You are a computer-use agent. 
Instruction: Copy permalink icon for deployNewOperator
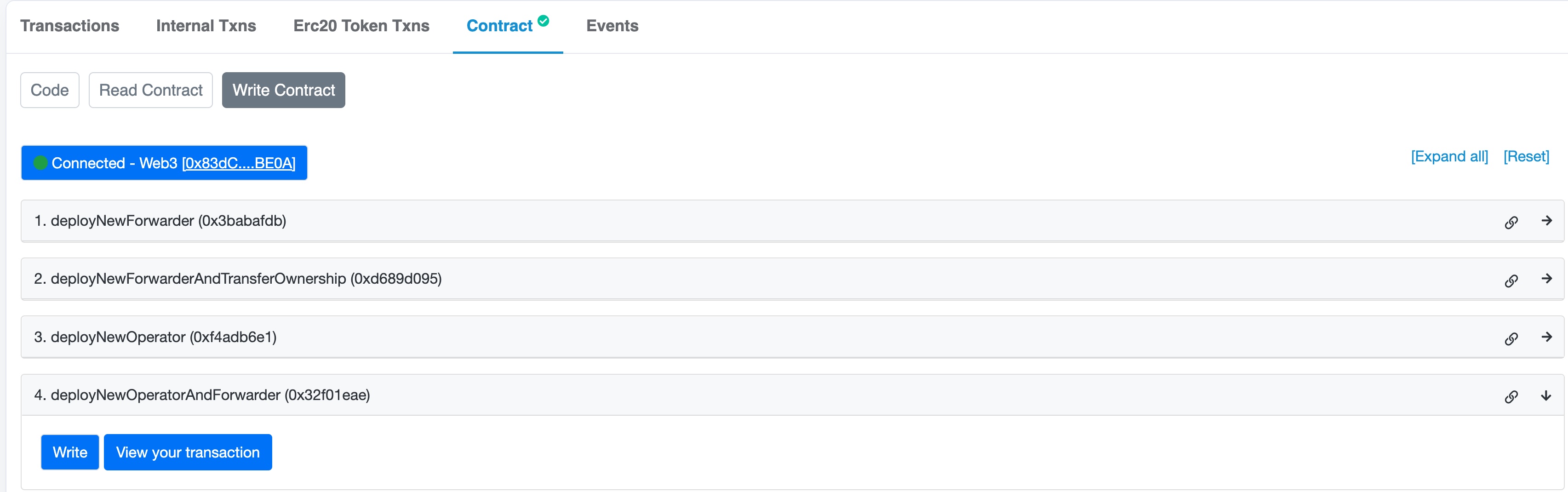(1511, 338)
